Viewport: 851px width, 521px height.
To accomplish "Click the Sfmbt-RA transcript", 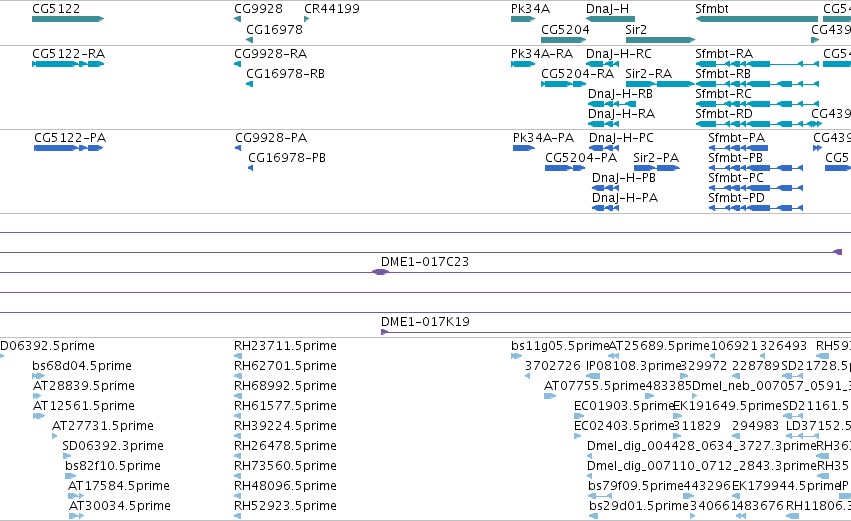I will [757, 64].
